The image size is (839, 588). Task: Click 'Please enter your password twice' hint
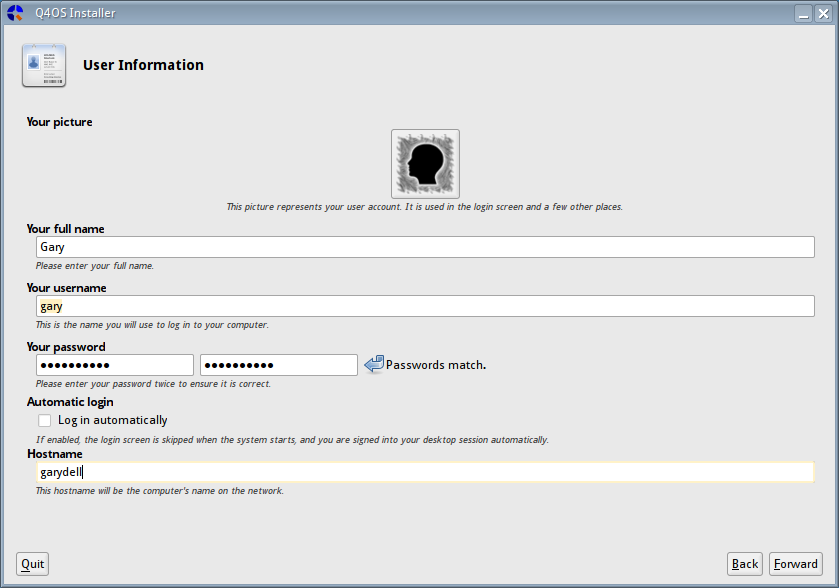pyautogui.click(x=153, y=384)
